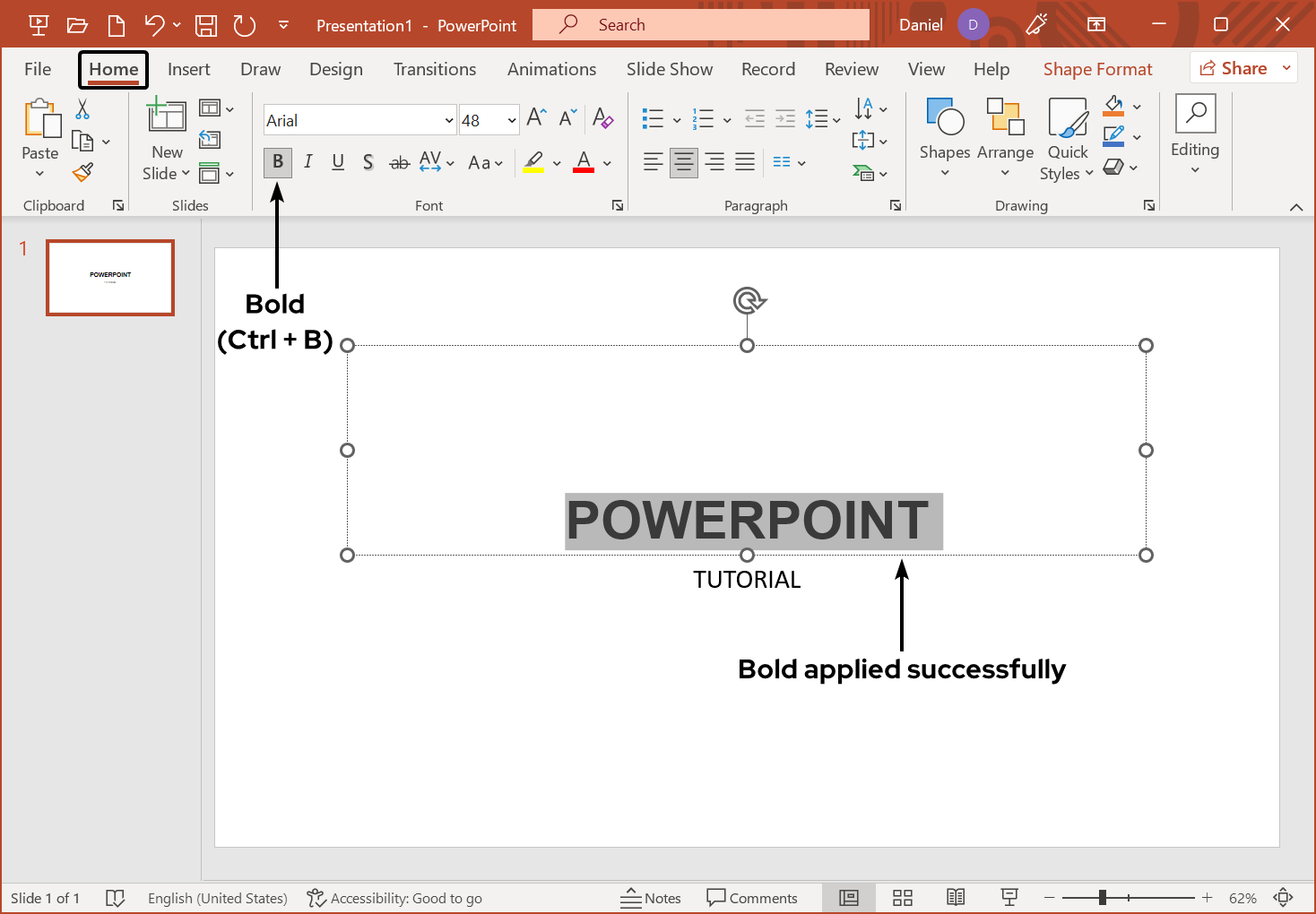The height and width of the screenshot is (914, 1316).
Task: Toggle Underline formatting
Action: (338, 162)
